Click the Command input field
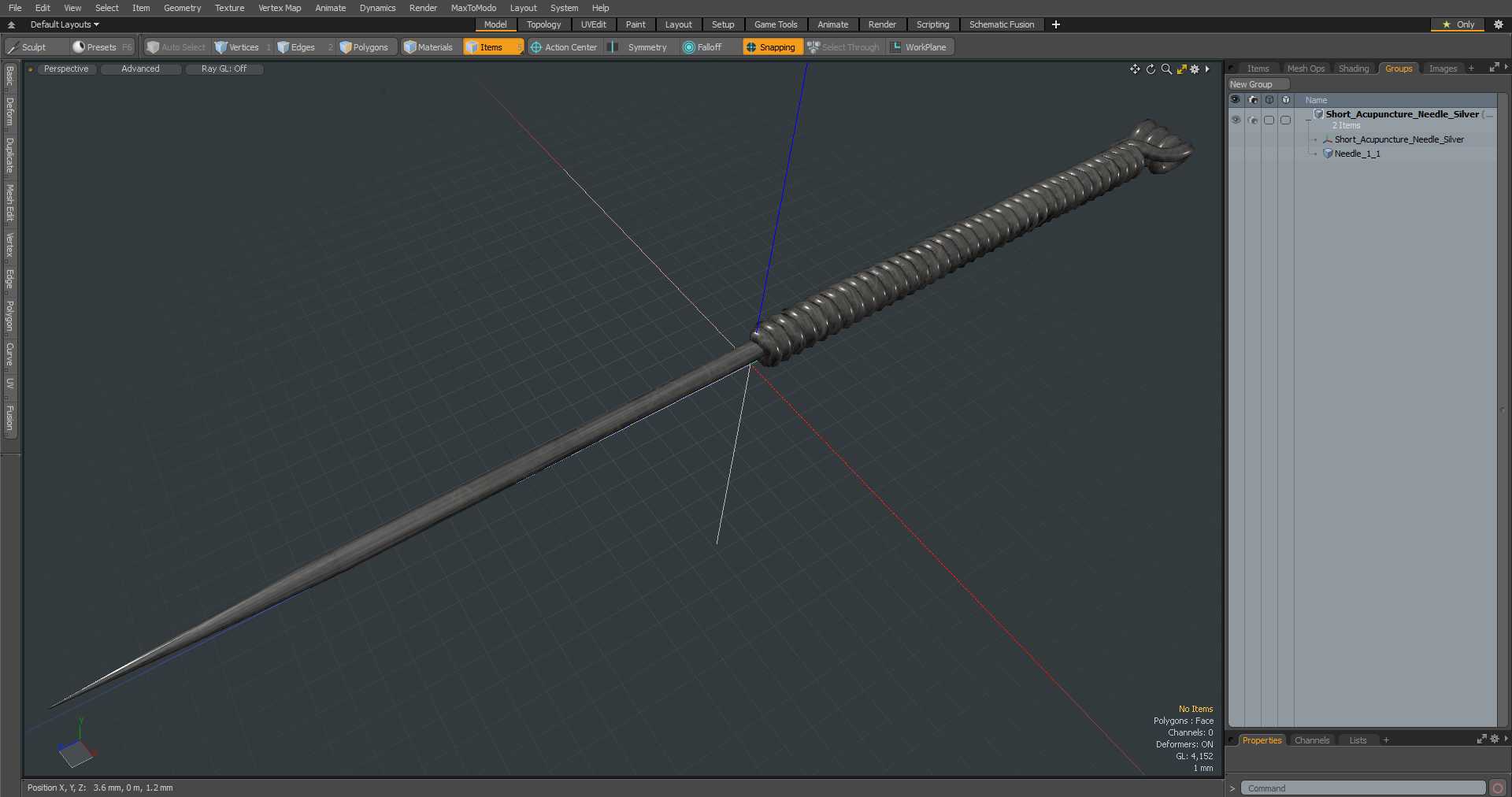The width and height of the screenshot is (1512, 797). point(1363,788)
